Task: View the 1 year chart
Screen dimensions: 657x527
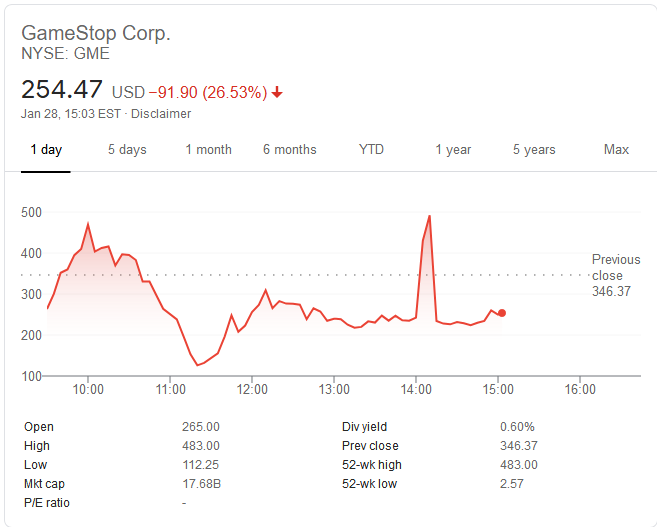Action: click(x=453, y=150)
